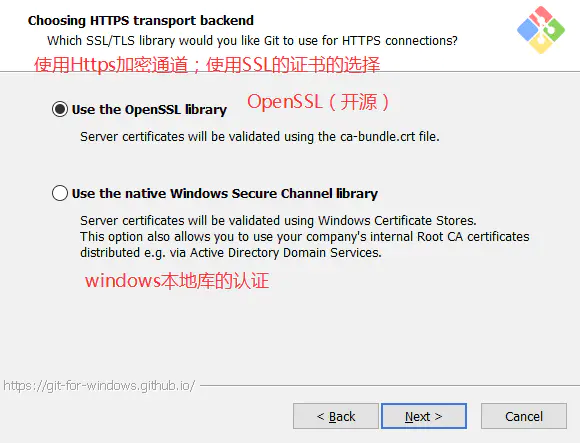Click the 'Windows Certificate Stores' description line

(x=278, y=221)
